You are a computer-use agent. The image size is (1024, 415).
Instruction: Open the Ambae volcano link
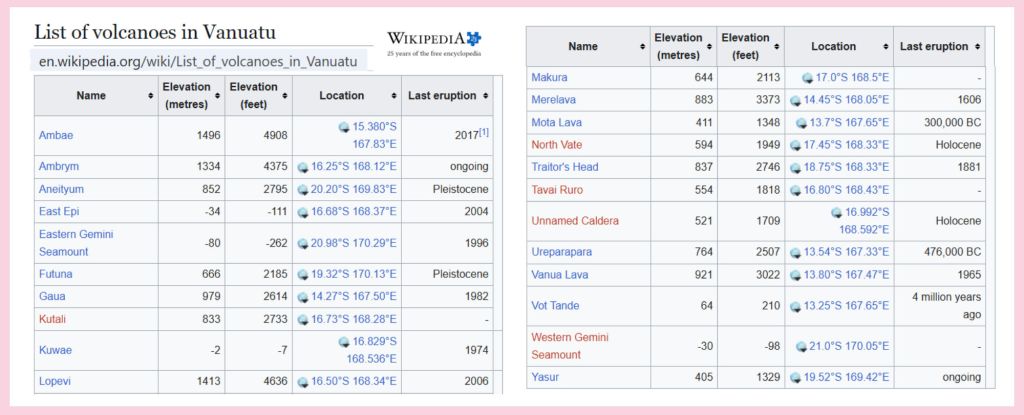(x=54, y=135)
